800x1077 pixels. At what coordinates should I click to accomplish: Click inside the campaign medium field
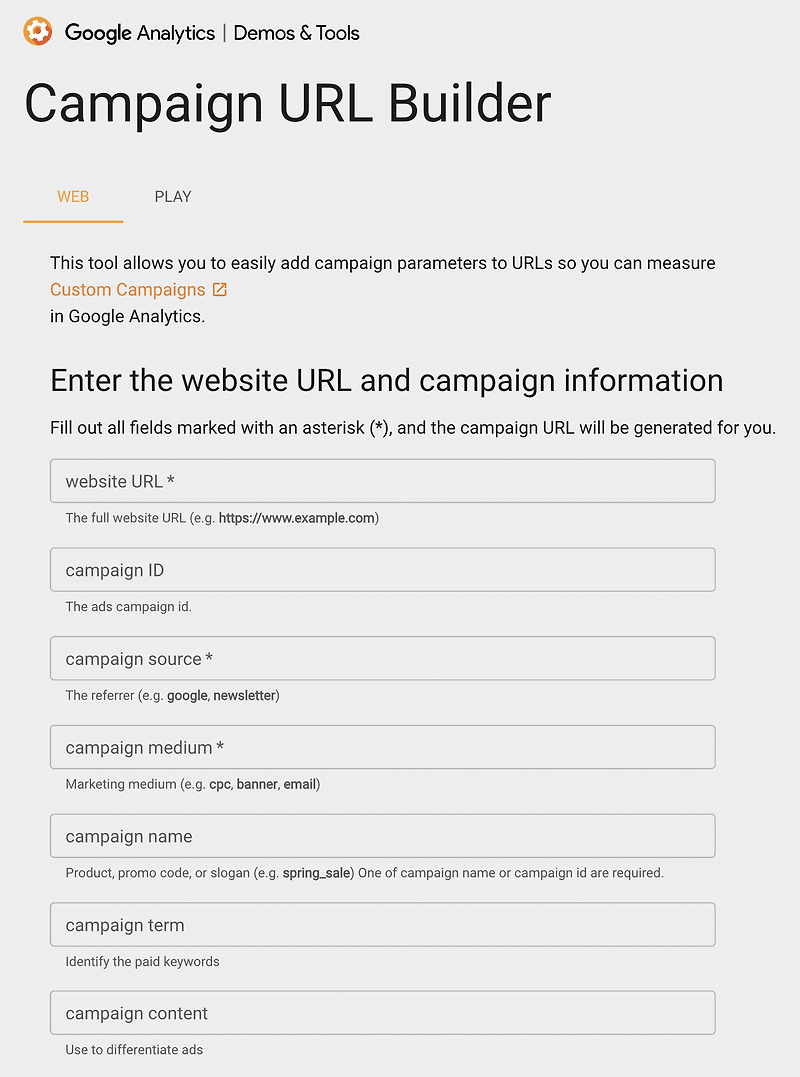click(x=383, y=747)
